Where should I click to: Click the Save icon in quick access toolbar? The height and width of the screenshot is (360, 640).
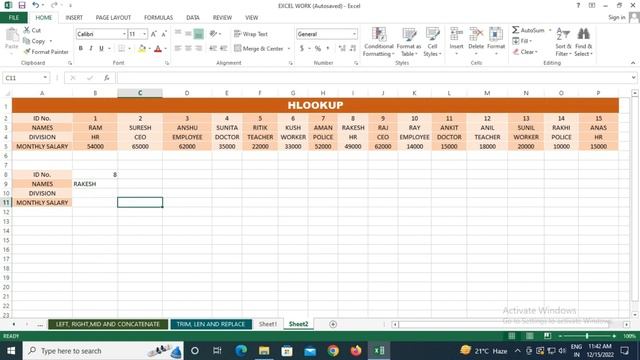click(22, 5)
